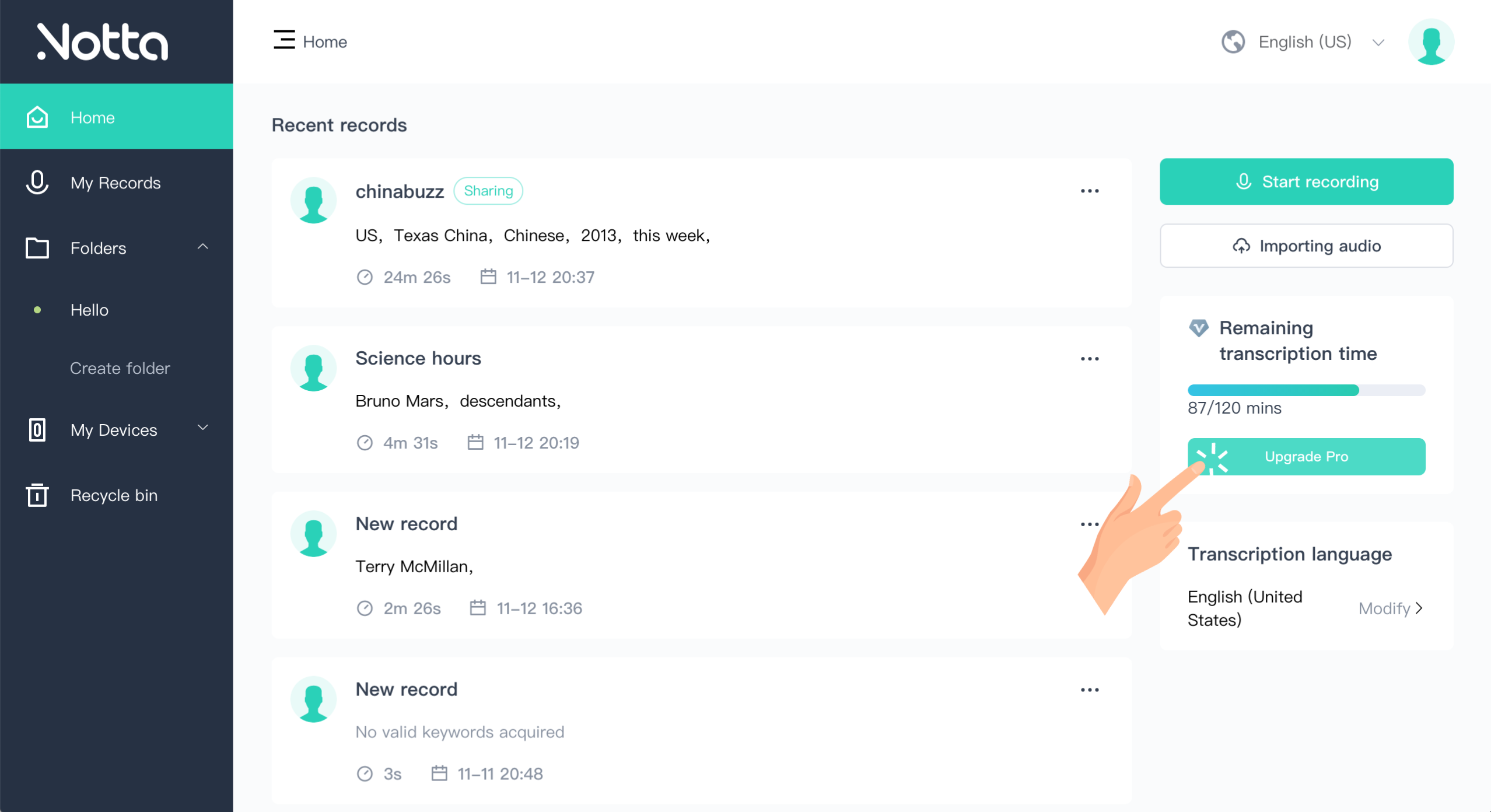Expand the My Devices section
1491x812 pixels.
point(202,429)
